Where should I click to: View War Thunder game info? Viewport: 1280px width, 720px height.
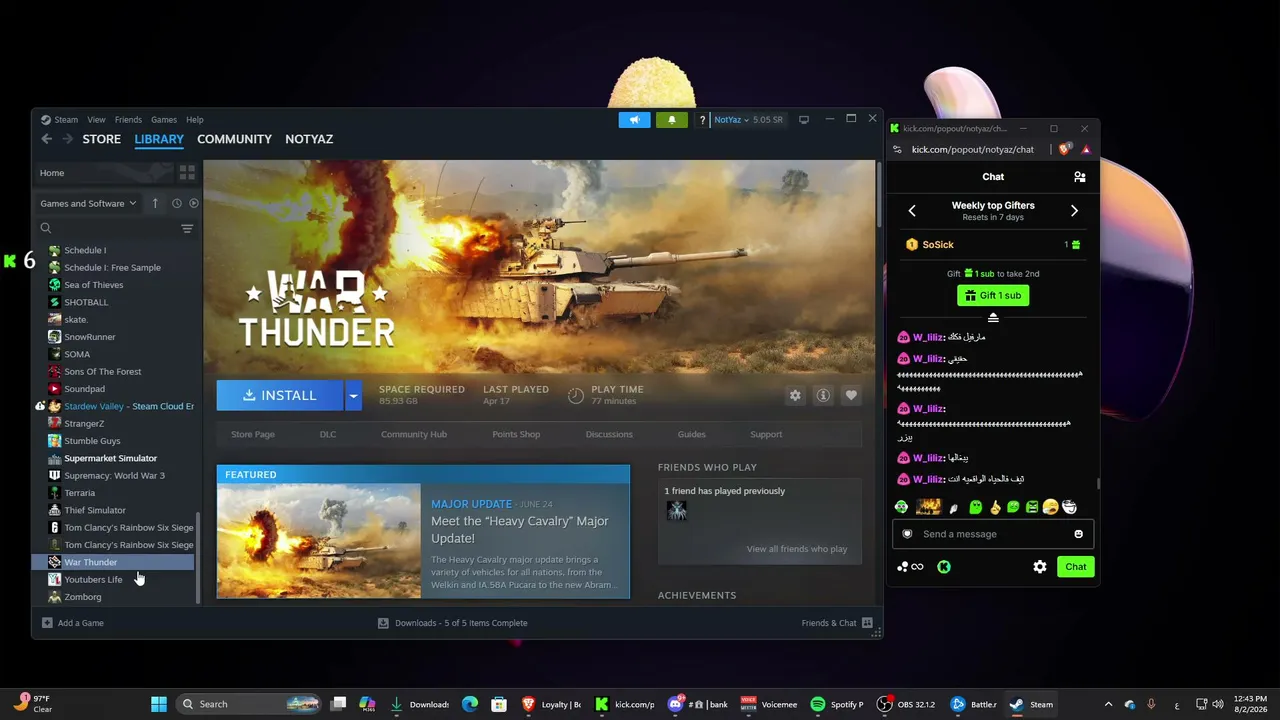[823, 395]
